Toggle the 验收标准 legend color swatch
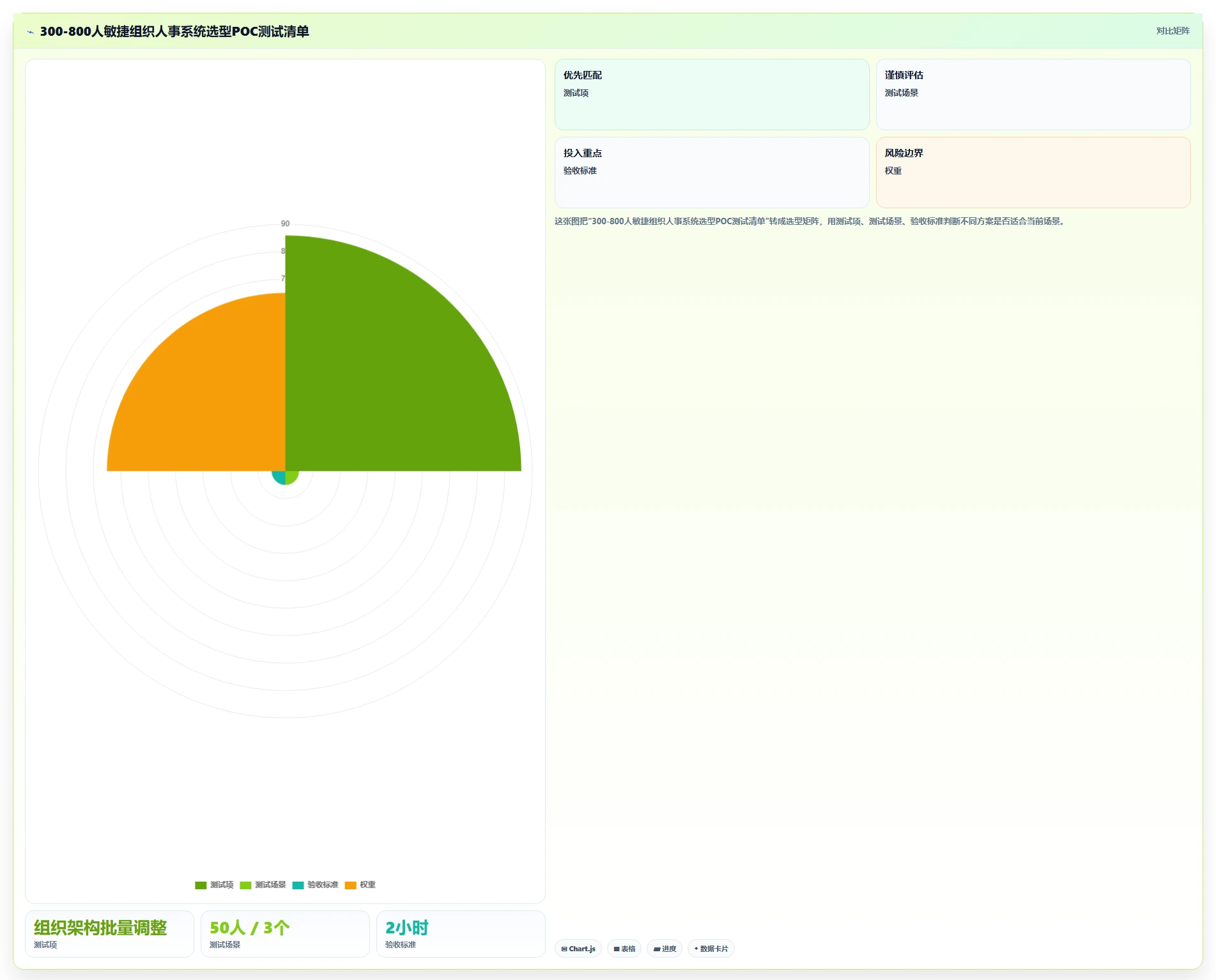Viewport: 1216px width, 980px height. [x=298, y=885]
